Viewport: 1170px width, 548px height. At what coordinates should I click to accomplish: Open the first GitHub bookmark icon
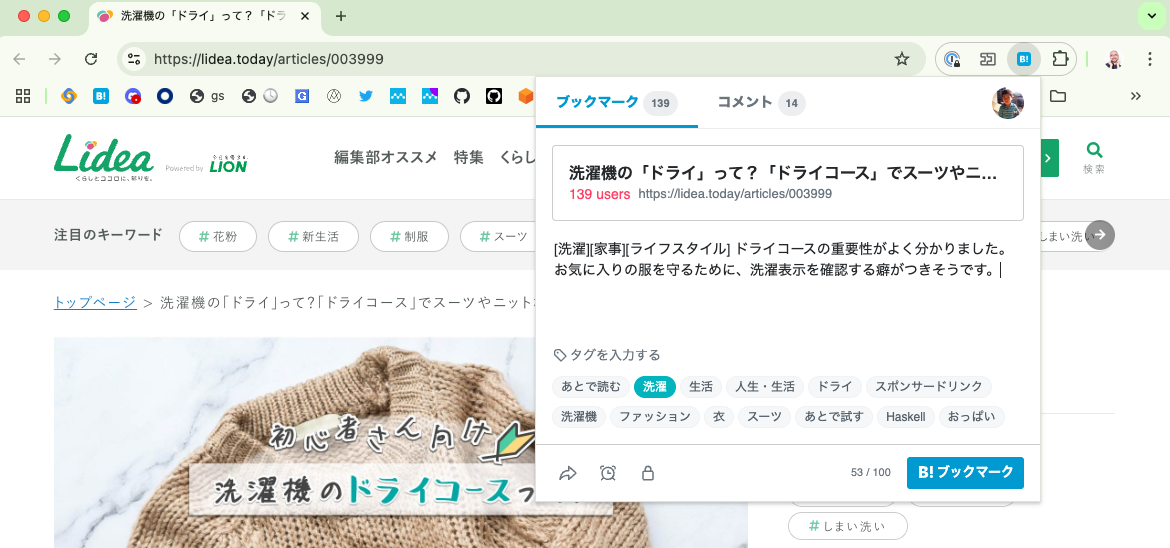462,96
